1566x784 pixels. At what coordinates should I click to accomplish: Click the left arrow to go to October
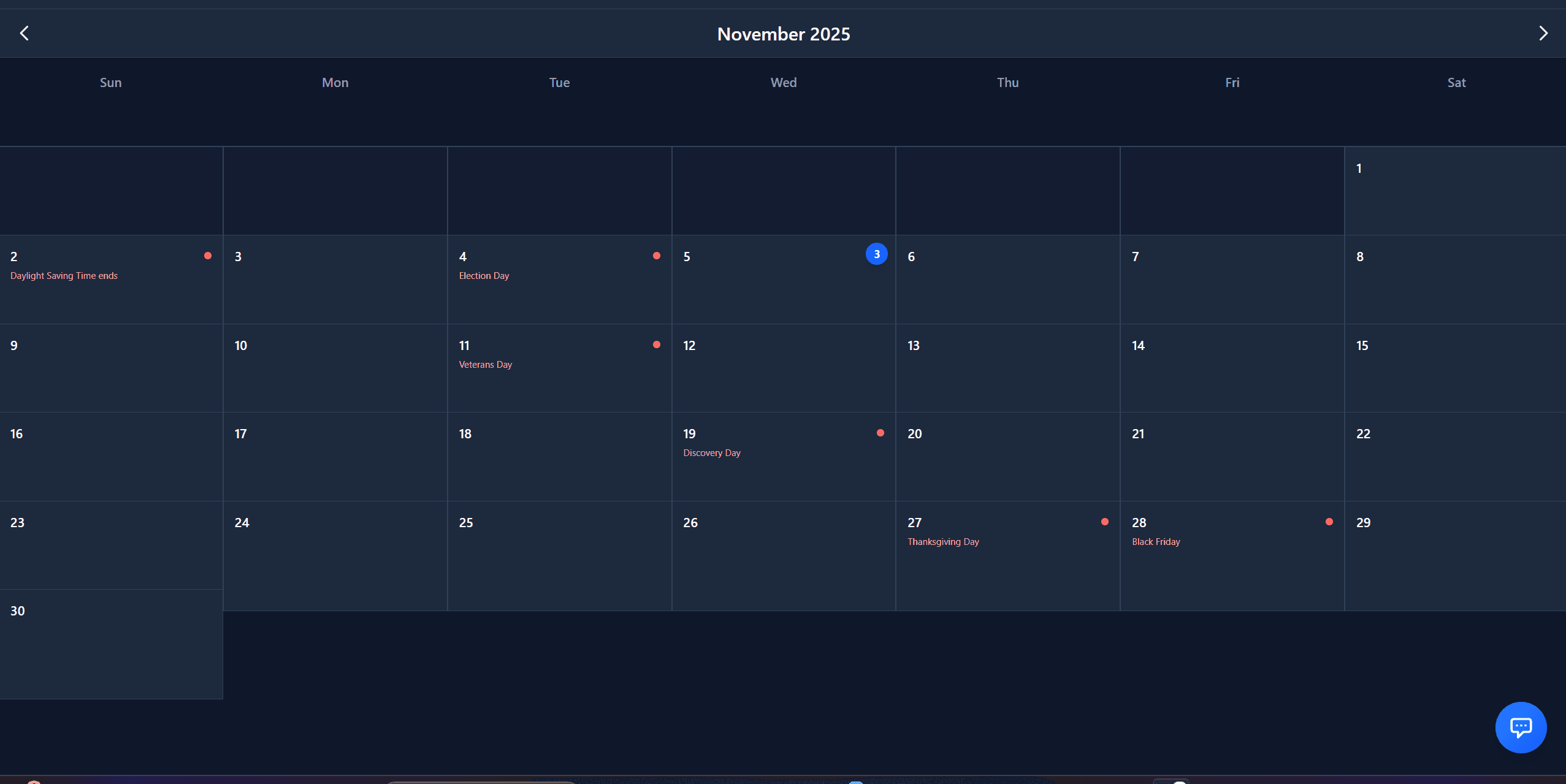click(x=25, y=32)
